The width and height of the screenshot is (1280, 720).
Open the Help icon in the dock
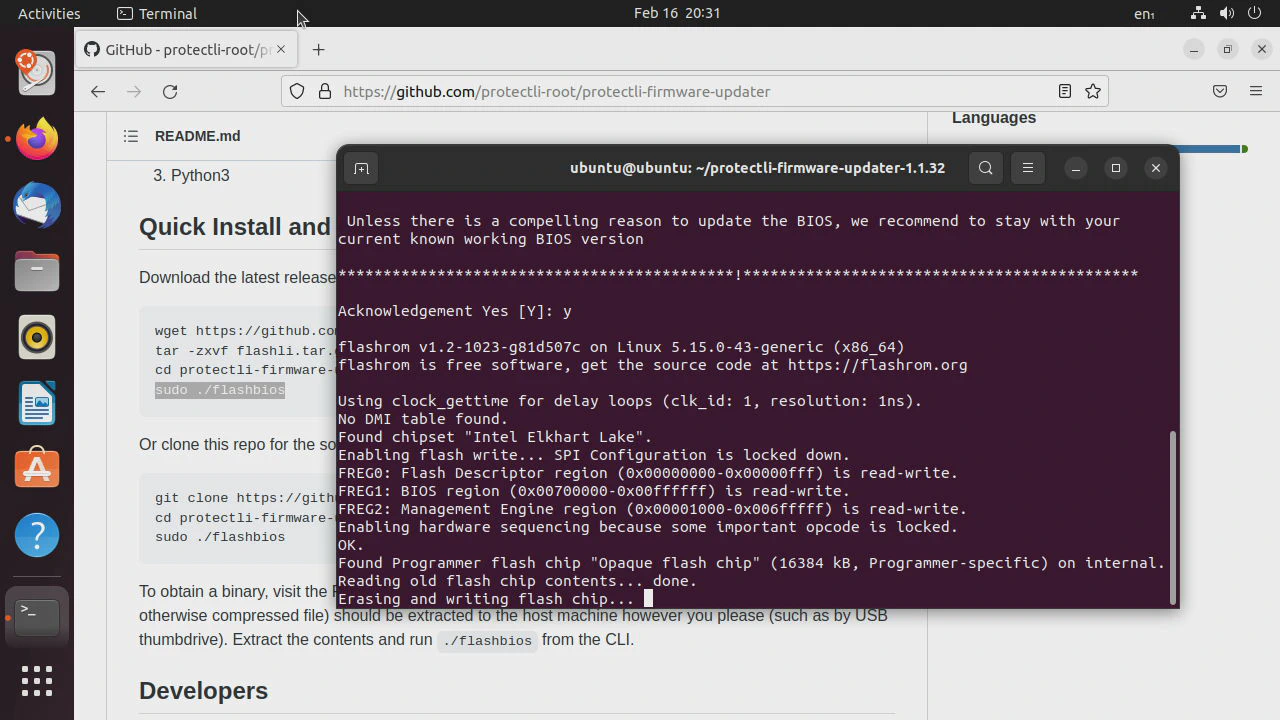pyautogui.click(x=37, y=536)
